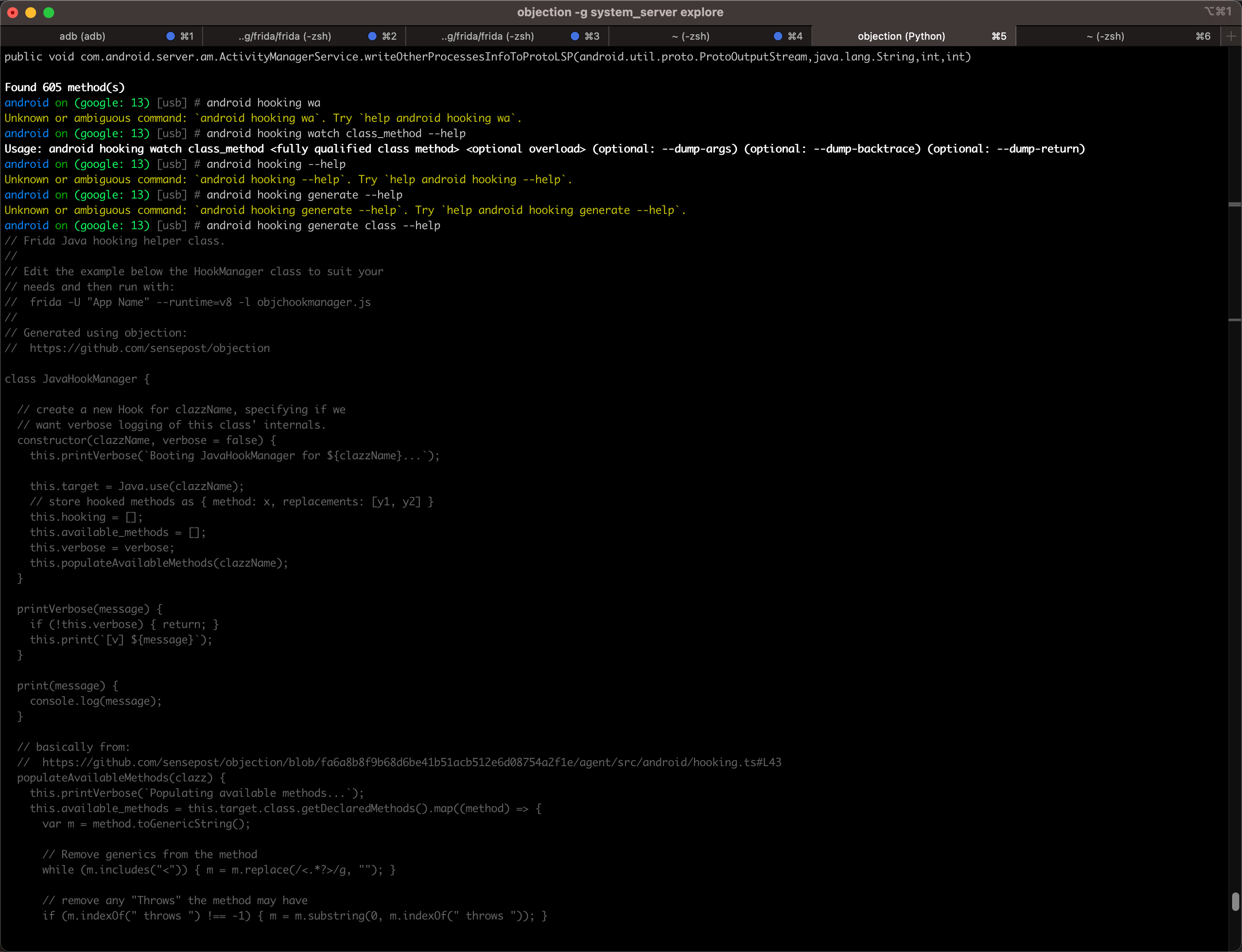This screenshot has height=952, width=1242.
Task: Click the blue dot on frida tab ⌘2
Action: [x=372, y=36]
